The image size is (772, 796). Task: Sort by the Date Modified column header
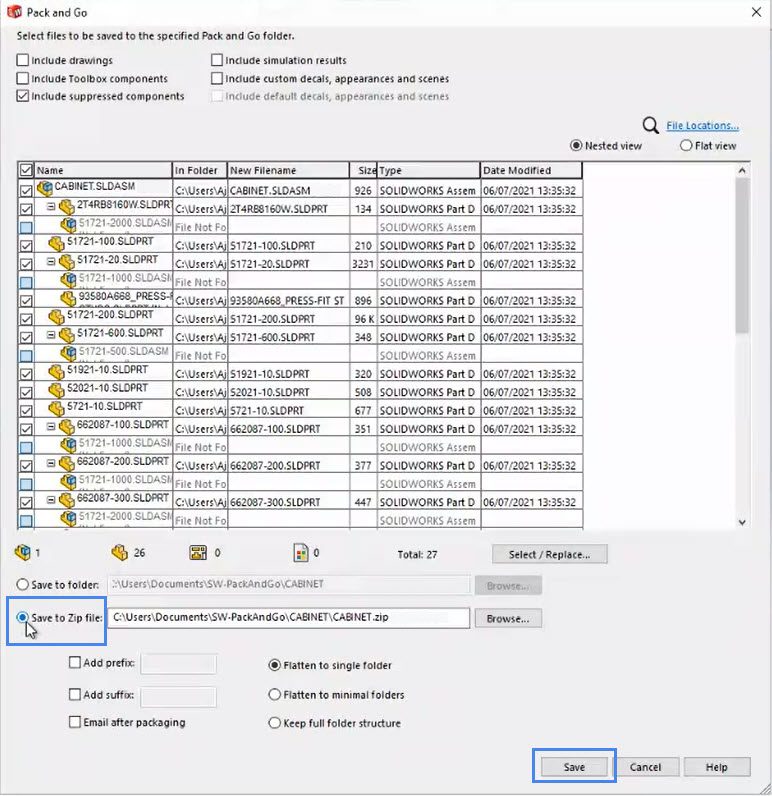point(530,170)
